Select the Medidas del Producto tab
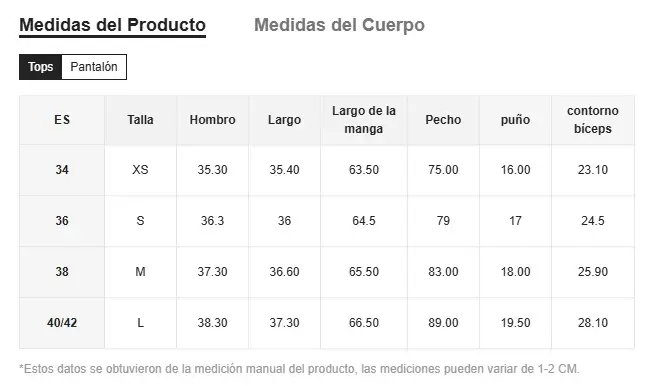 112,26
